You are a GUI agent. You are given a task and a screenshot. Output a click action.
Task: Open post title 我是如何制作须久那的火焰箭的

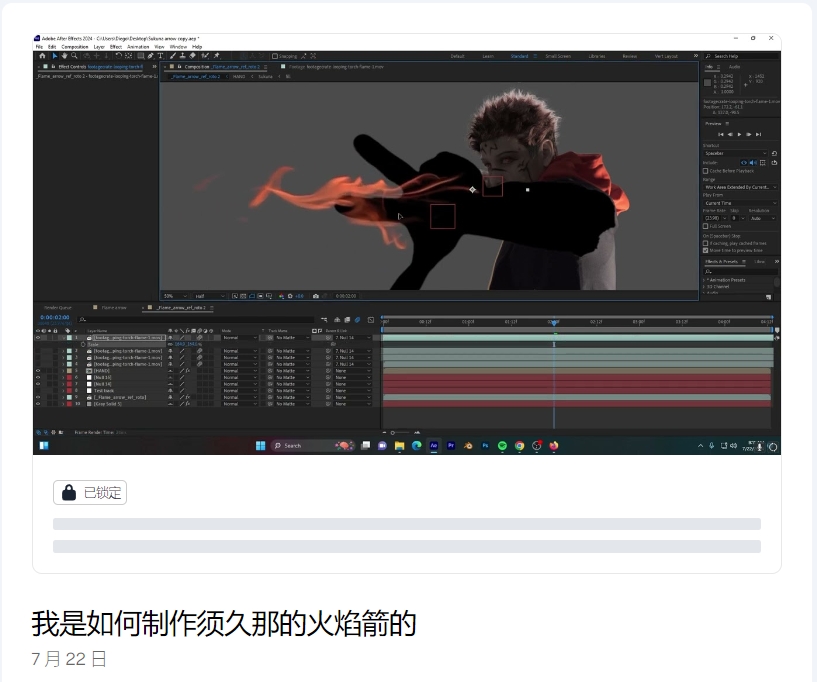pyautogui.click(x=224, y=624)
